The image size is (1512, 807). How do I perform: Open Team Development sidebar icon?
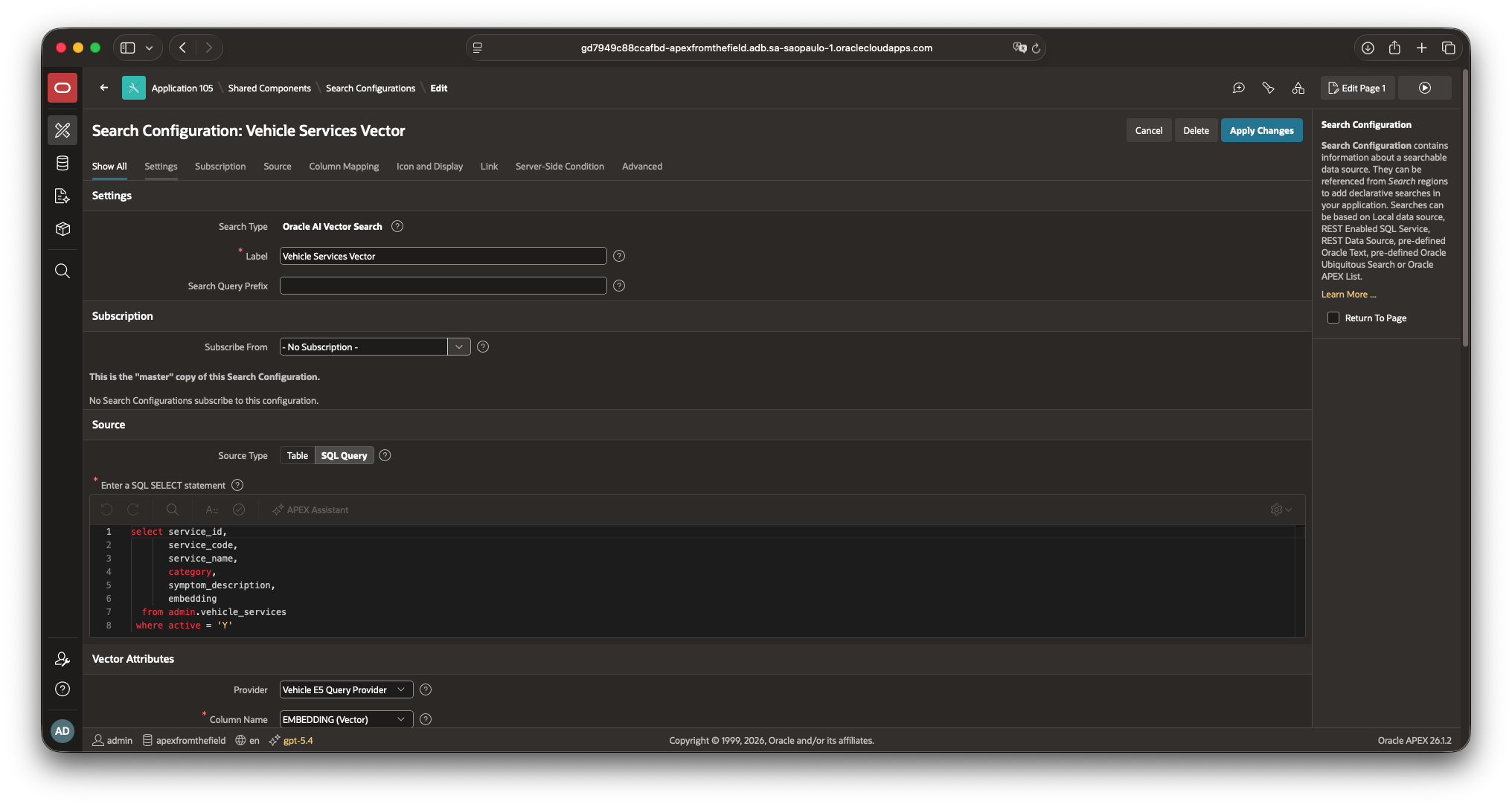click(x=63, y=196)
